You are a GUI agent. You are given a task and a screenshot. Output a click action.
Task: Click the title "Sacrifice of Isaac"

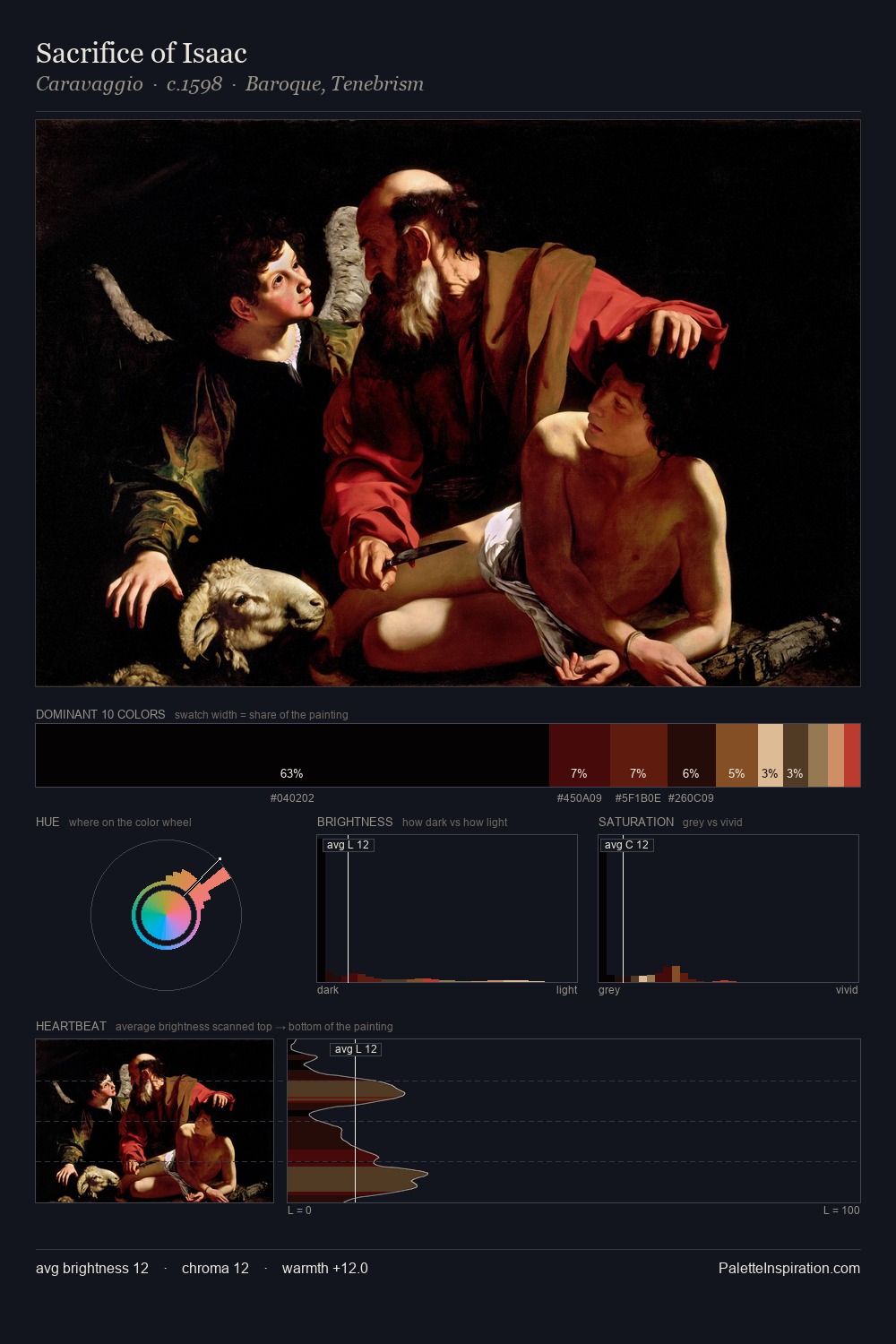(x=142, y=54)
